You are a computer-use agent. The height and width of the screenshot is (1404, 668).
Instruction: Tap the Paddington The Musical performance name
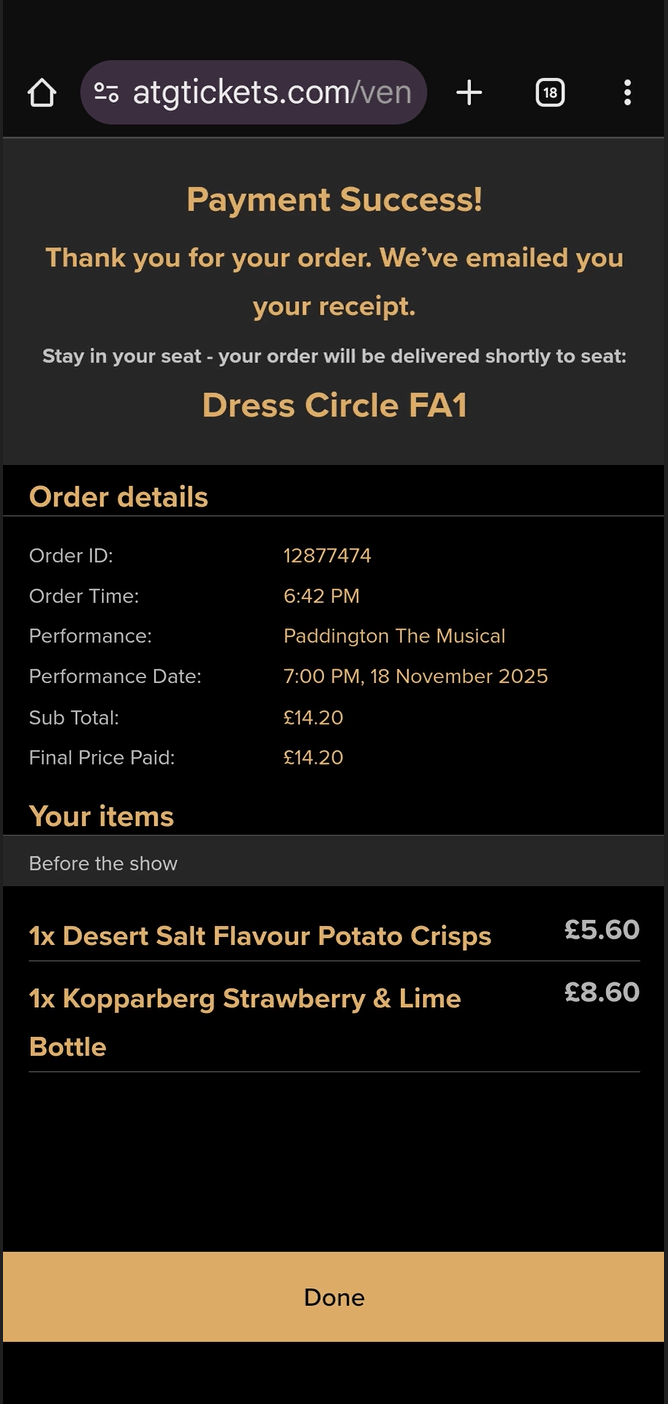[x=394, y=636]
